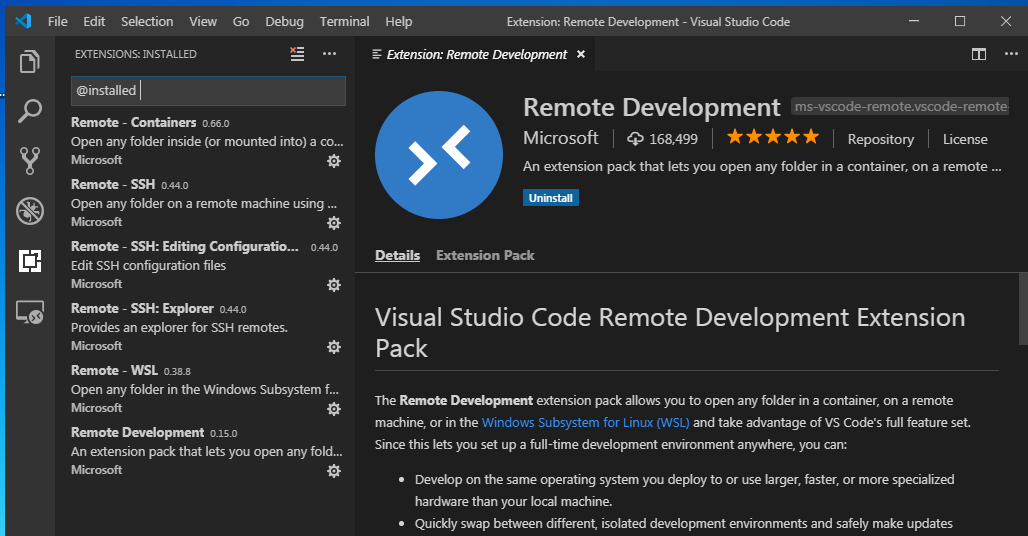Click the extension details scrollbar
This screenshot has width=1028, height=536.
tap(1023, 309)
